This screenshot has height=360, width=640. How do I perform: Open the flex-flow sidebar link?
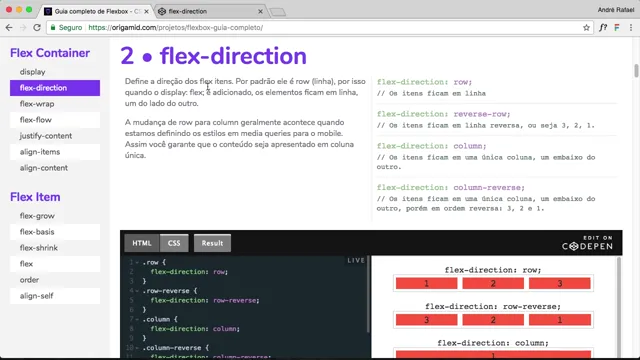55,120
